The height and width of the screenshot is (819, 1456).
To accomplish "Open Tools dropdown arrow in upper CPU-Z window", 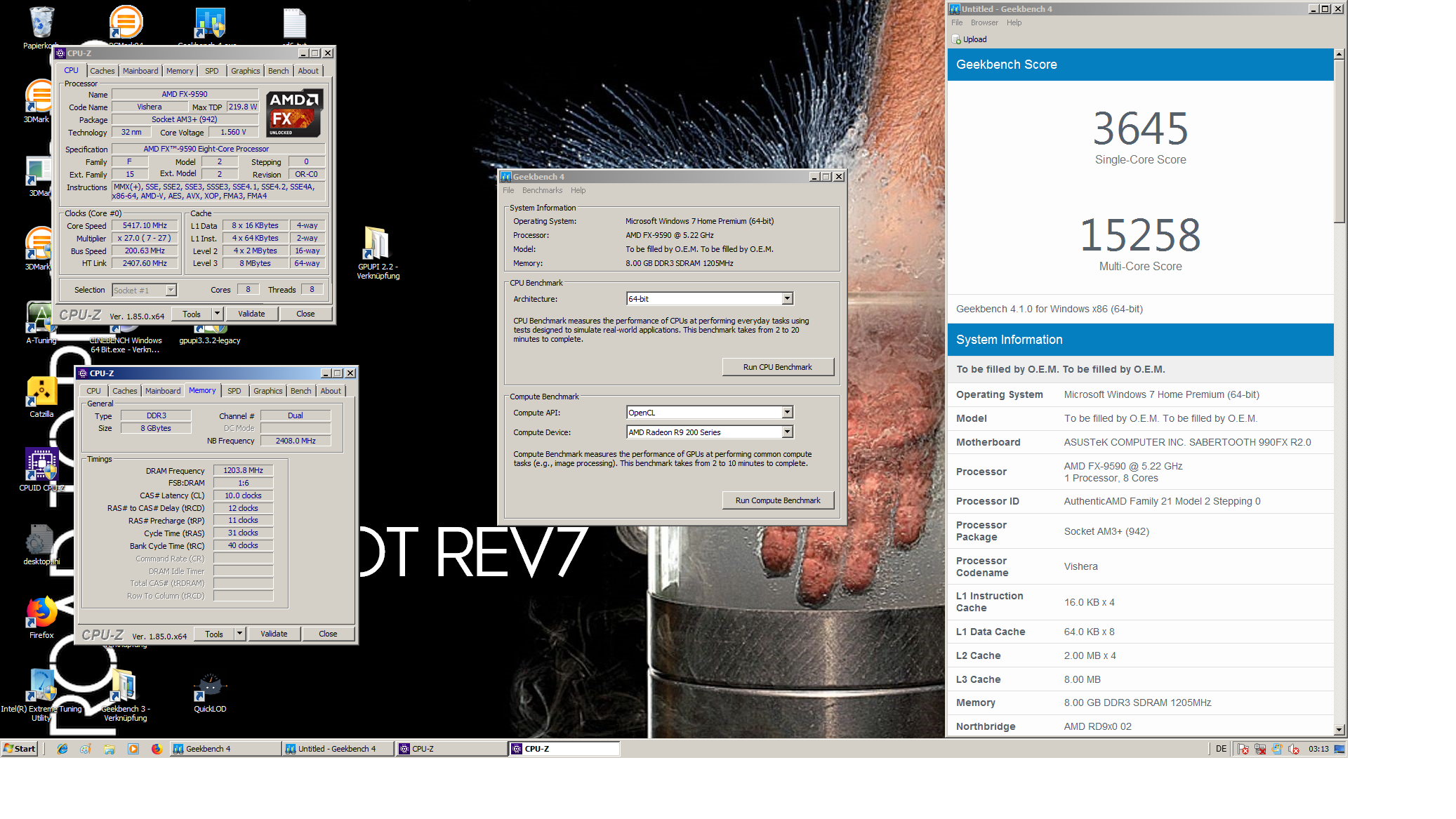I will (217, 314).
